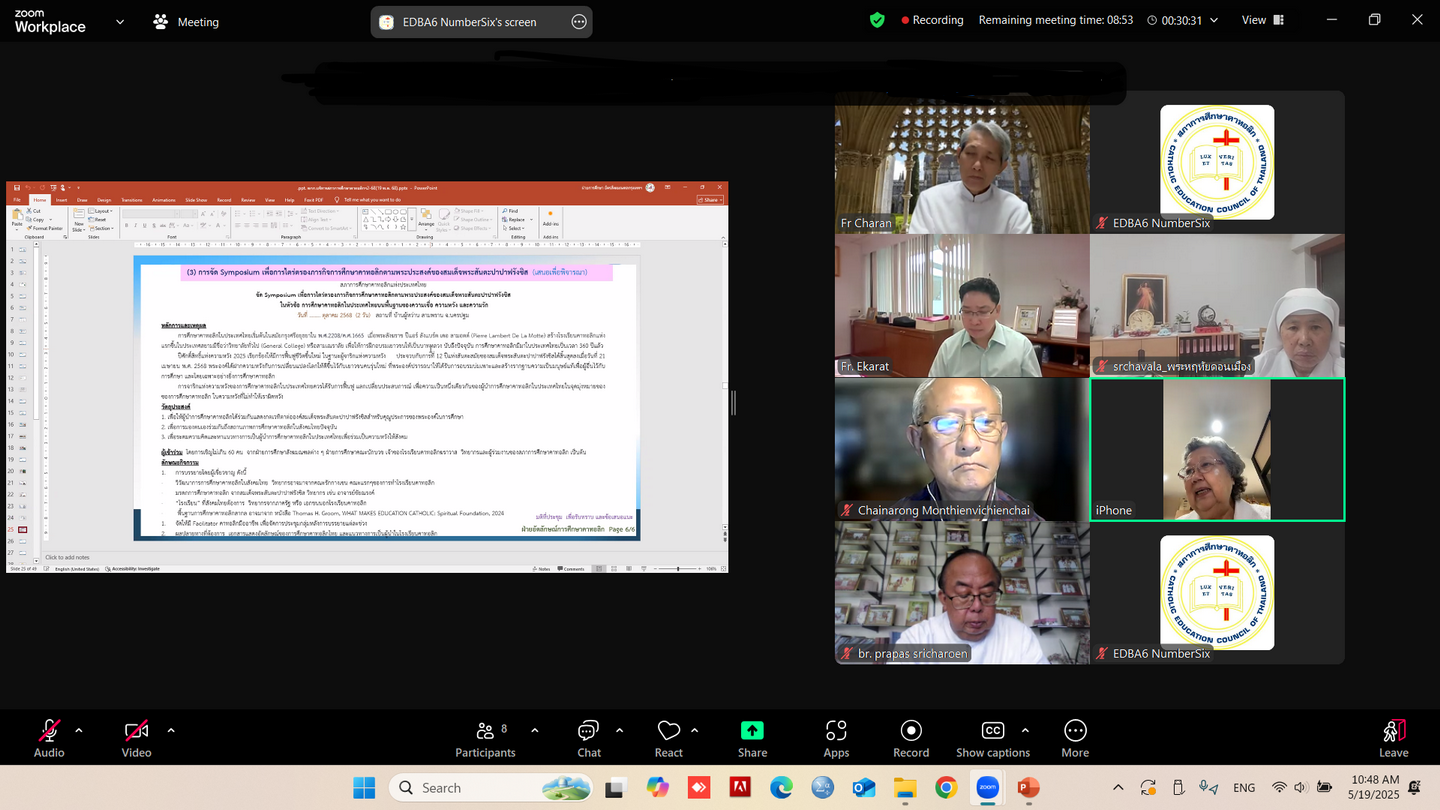This screenshot has width=1440, height=810.
Task: Click the Recording indicator
Action: coord(932,20)
